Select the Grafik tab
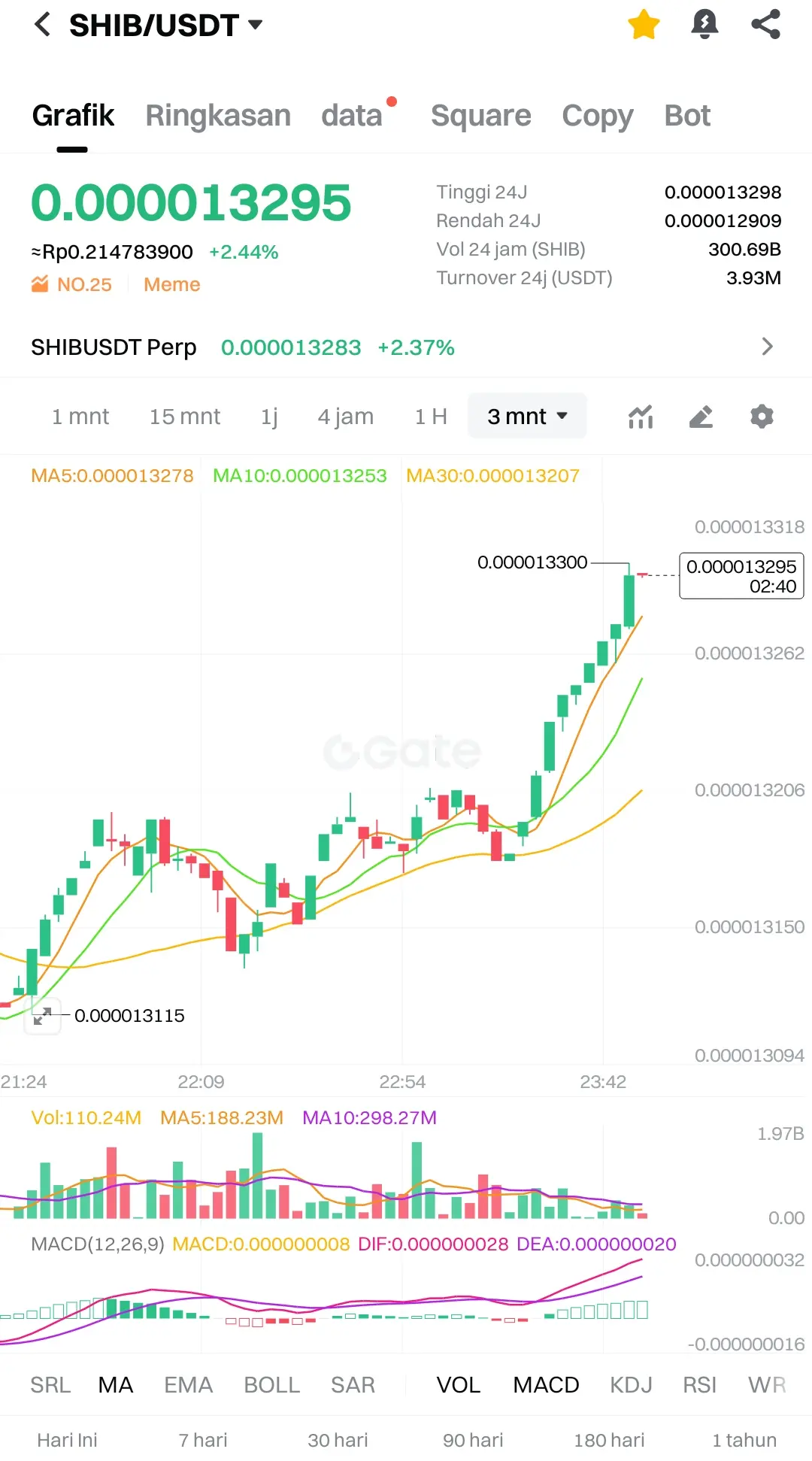The width and height of the screenshot is (812, 1461). click(x=73, y=116)
